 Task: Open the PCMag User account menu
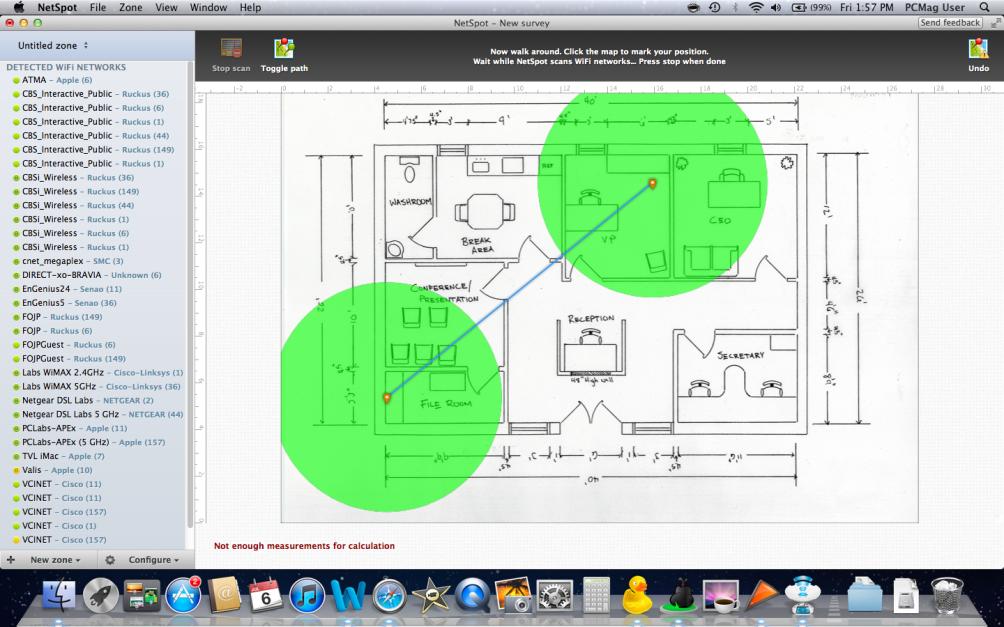[x=934, y=8]
